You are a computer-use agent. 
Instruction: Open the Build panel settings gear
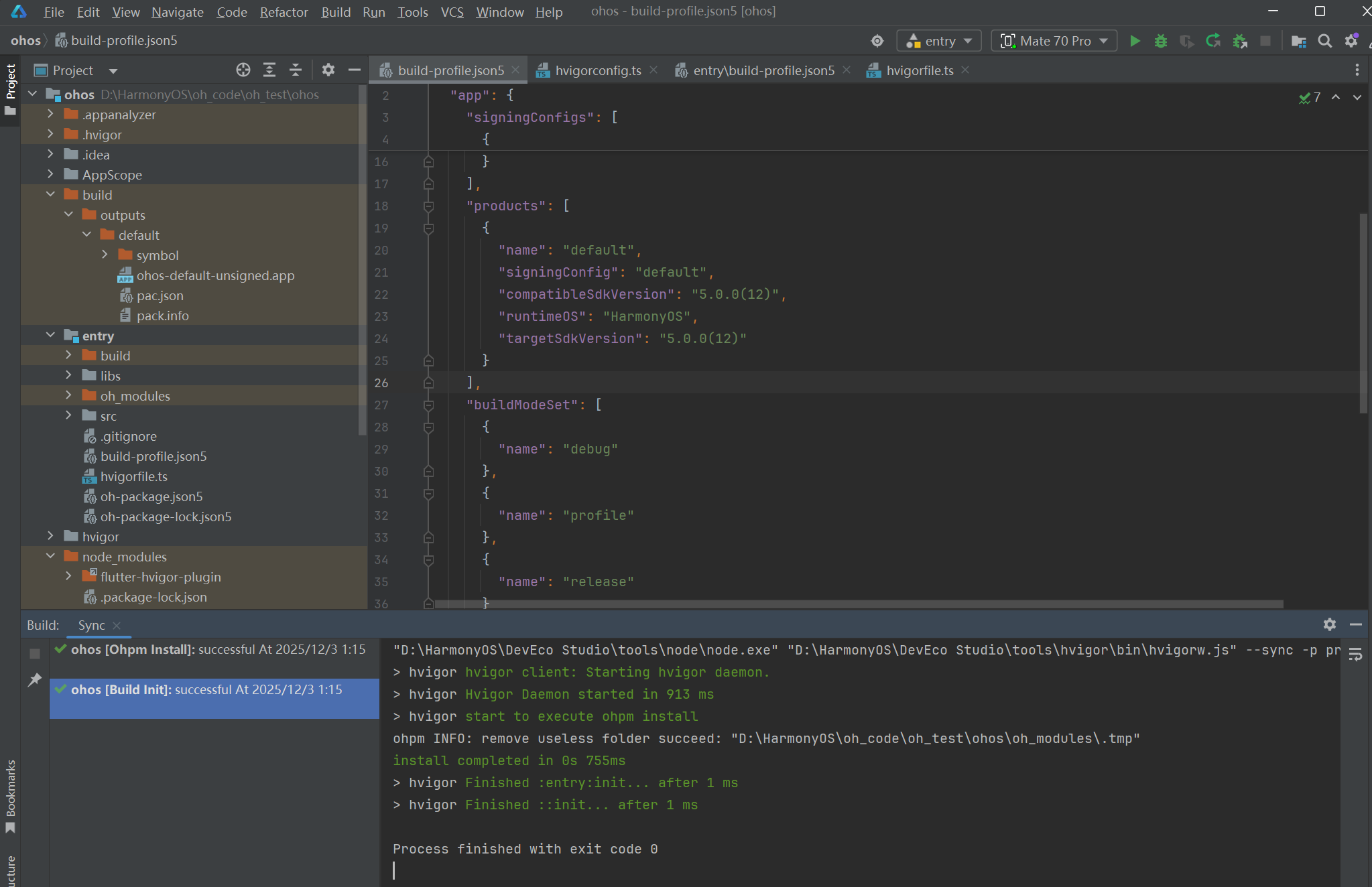point(1330,624)
